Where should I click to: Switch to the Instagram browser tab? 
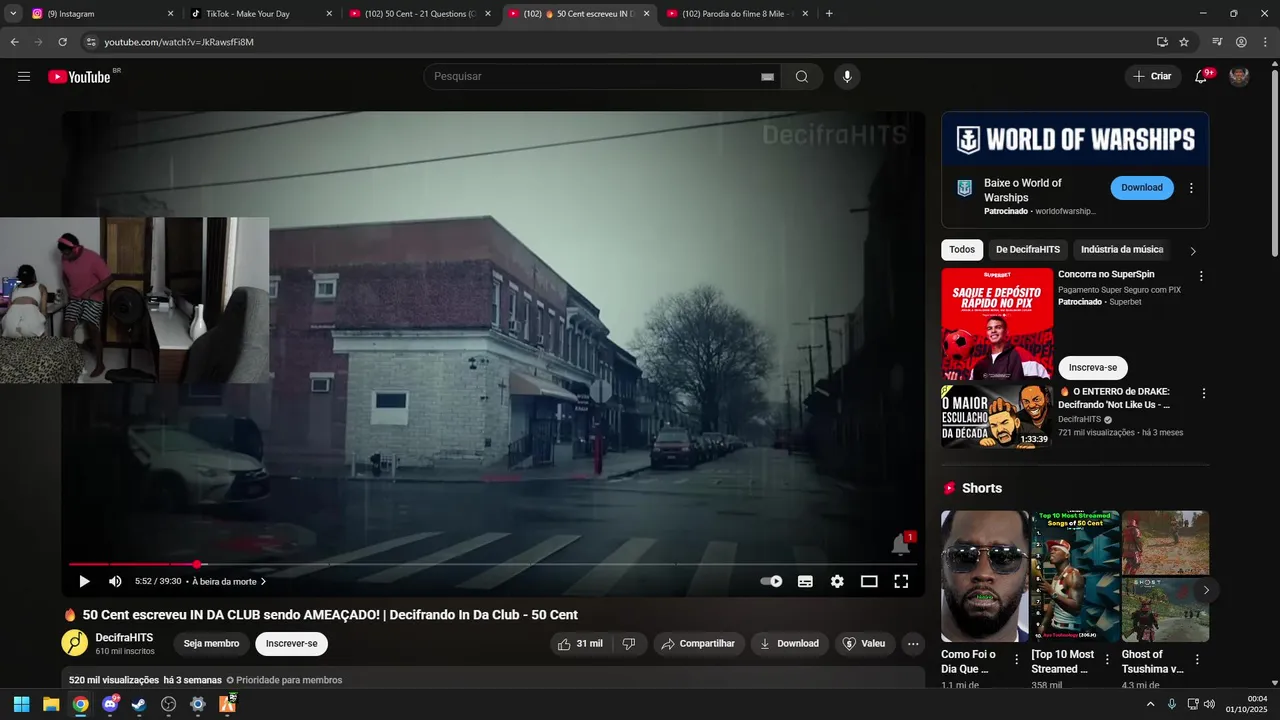coord(102,14)
